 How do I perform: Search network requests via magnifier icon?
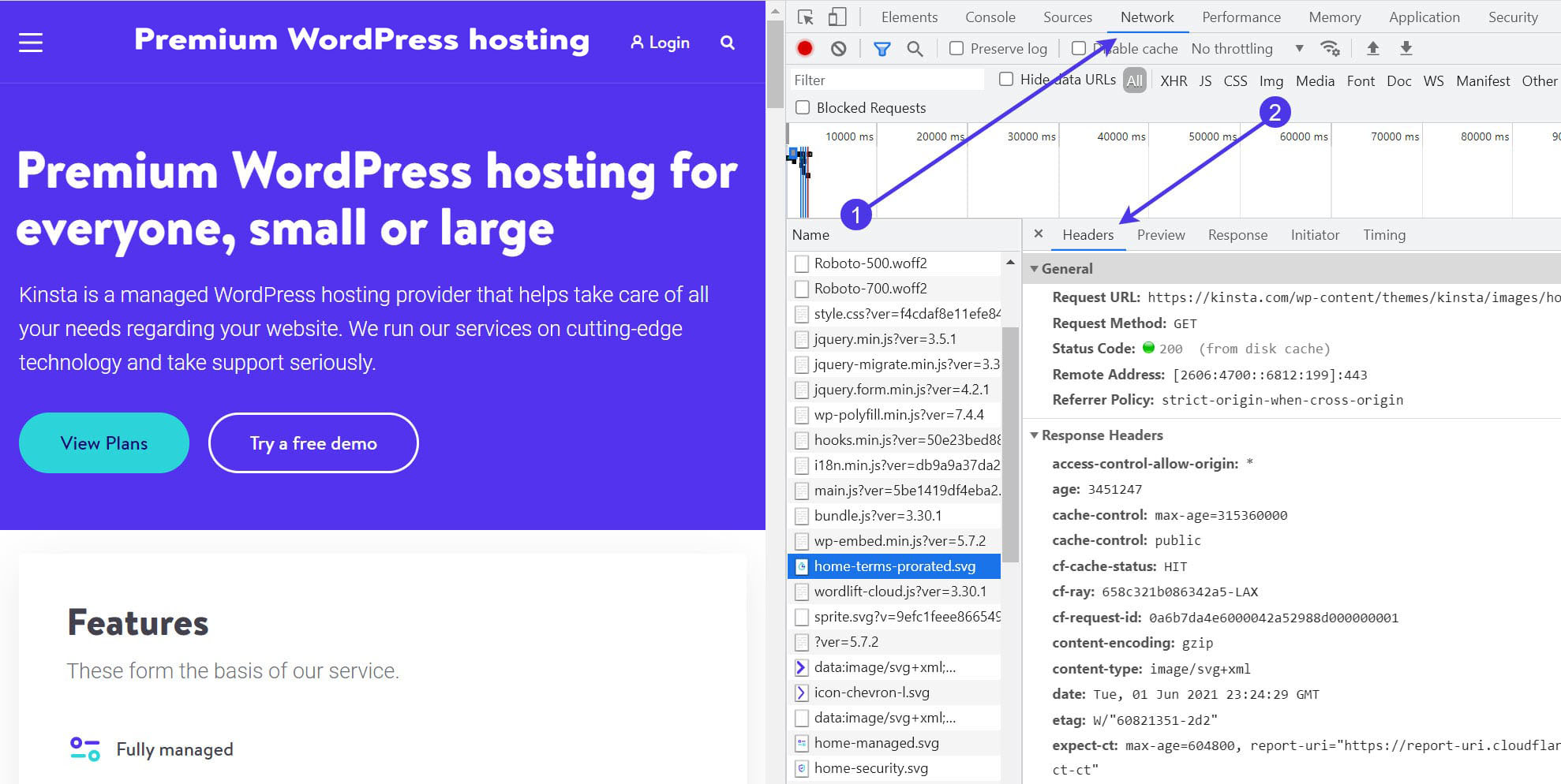[x=915, y=48]
